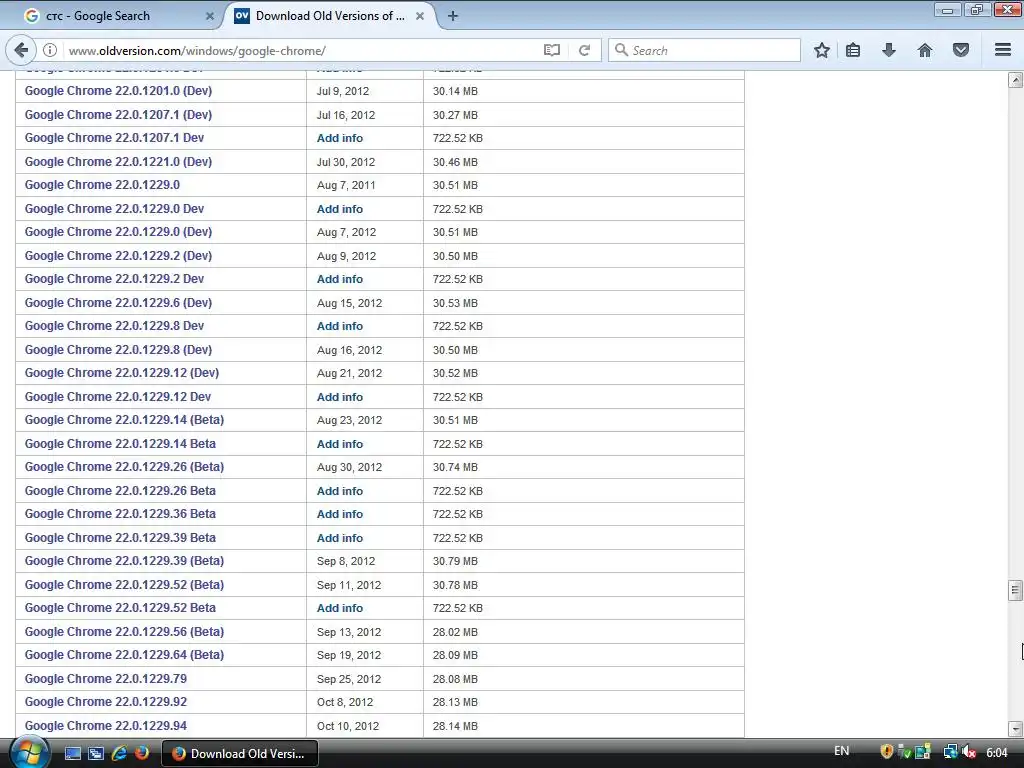Open Google Chrome 22.0.1229.14 (Beta) link

click(124, 420)
